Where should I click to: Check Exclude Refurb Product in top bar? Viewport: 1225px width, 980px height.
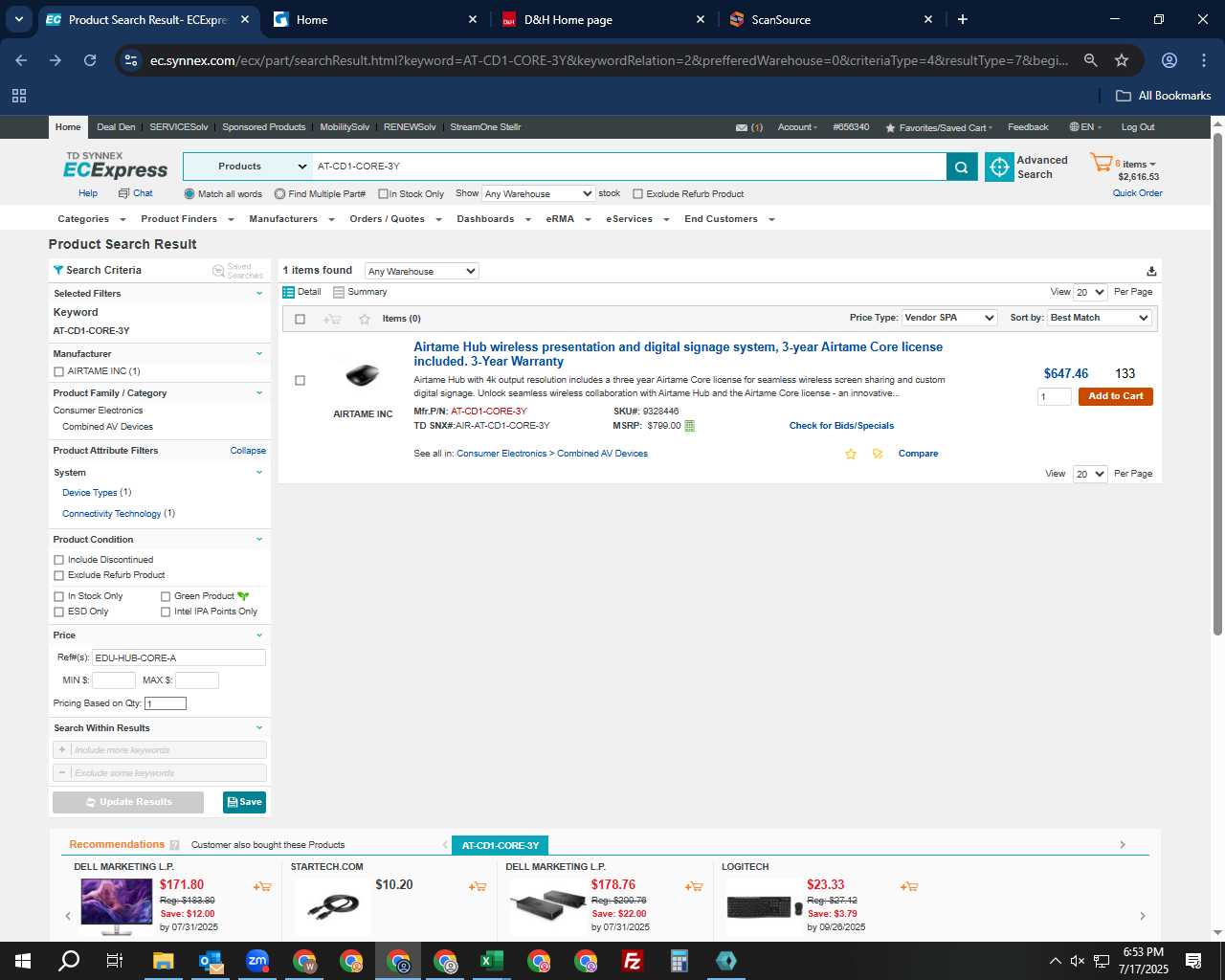(637, 193)
